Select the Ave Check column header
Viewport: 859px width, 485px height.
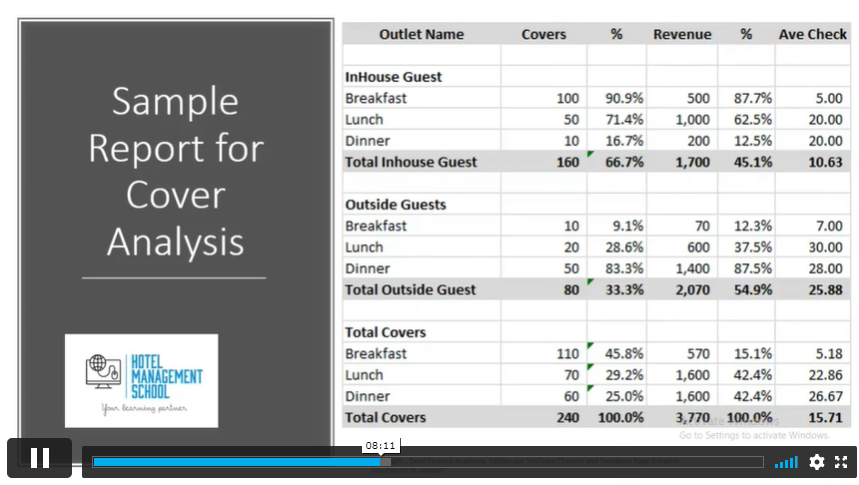(812, 34)
